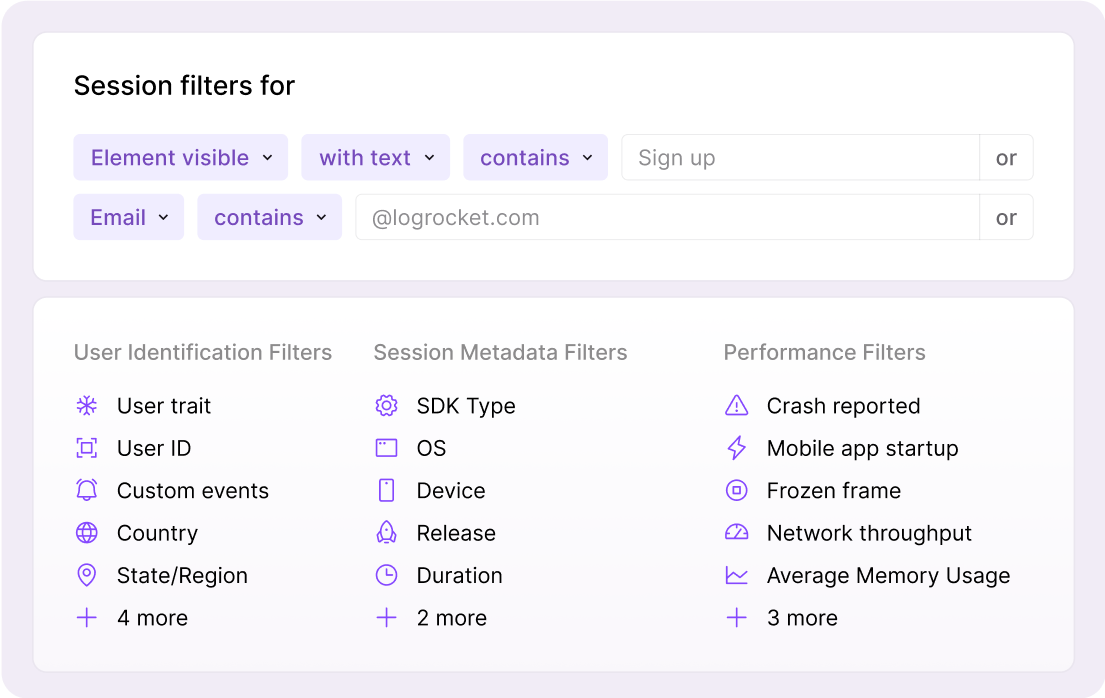Image resolution: width=1105 pixels, height=698 pixels.
Task: Click the rocket icon next to Release
Action: [x=386, y=533]
